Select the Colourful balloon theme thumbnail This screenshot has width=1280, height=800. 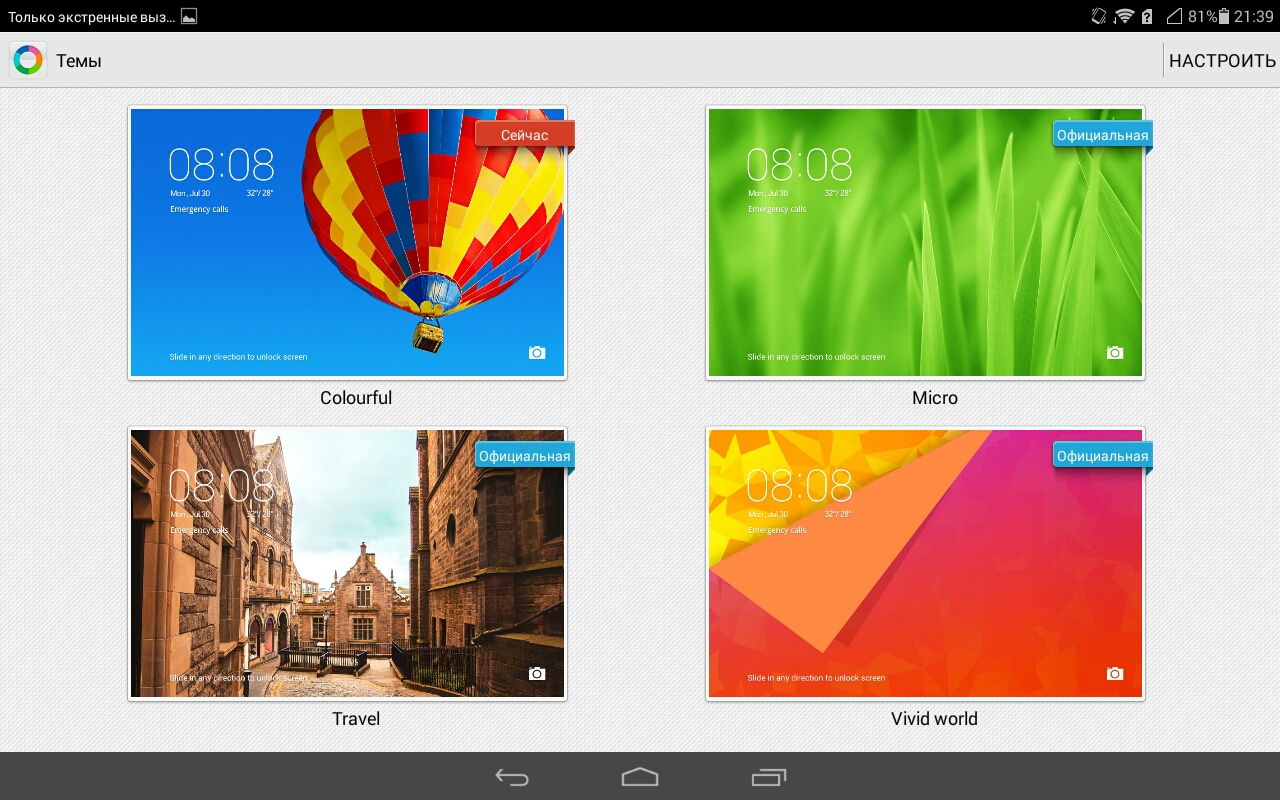coord(347,243)
